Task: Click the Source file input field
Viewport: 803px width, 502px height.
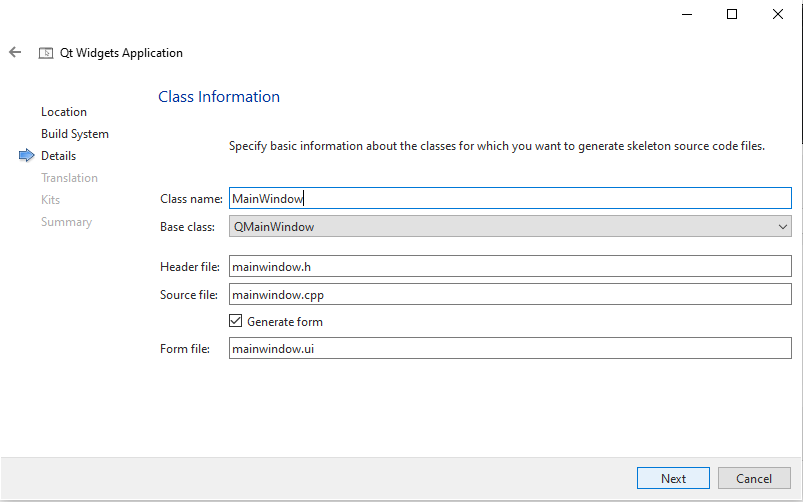Action: coord(510,295)
